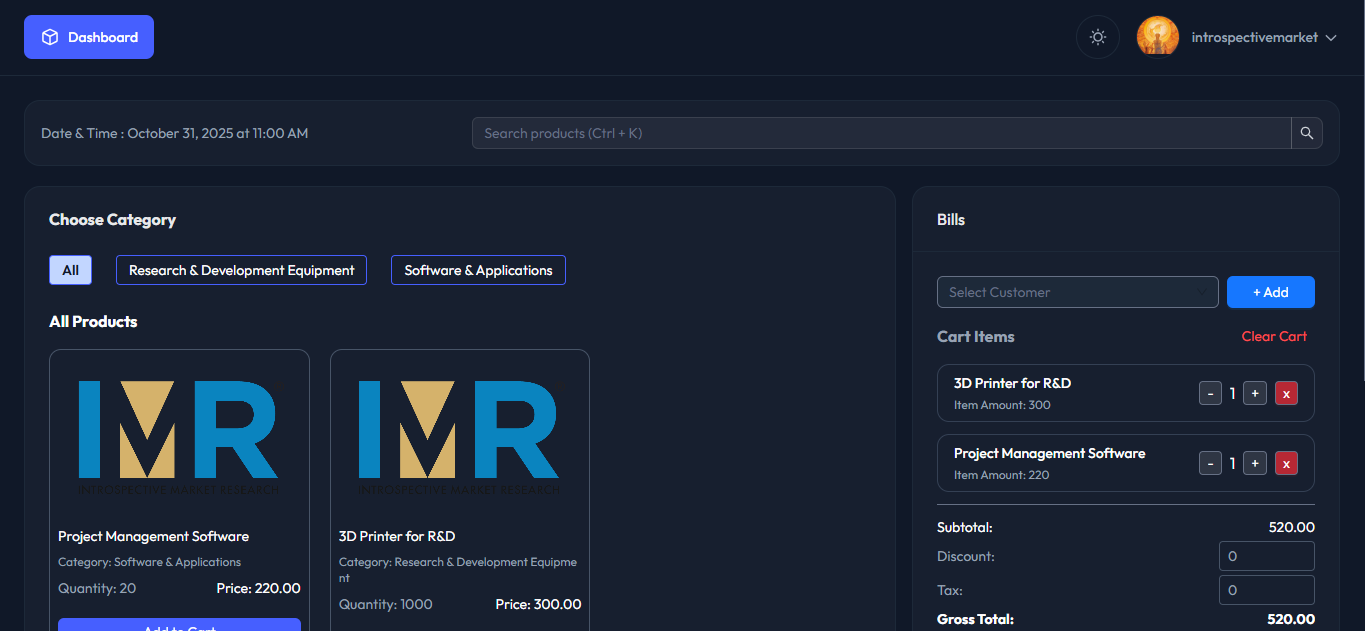The image size is (1365, 631).
Task: Increase 3D Printer for R&D quantity
Action: click(x=1255, y=393)
